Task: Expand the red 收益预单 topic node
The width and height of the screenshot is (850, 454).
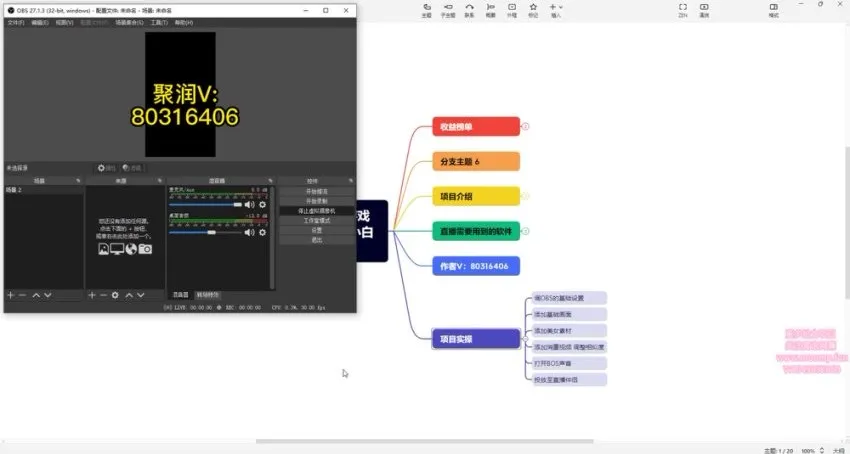Action: [x=526, y=127]
